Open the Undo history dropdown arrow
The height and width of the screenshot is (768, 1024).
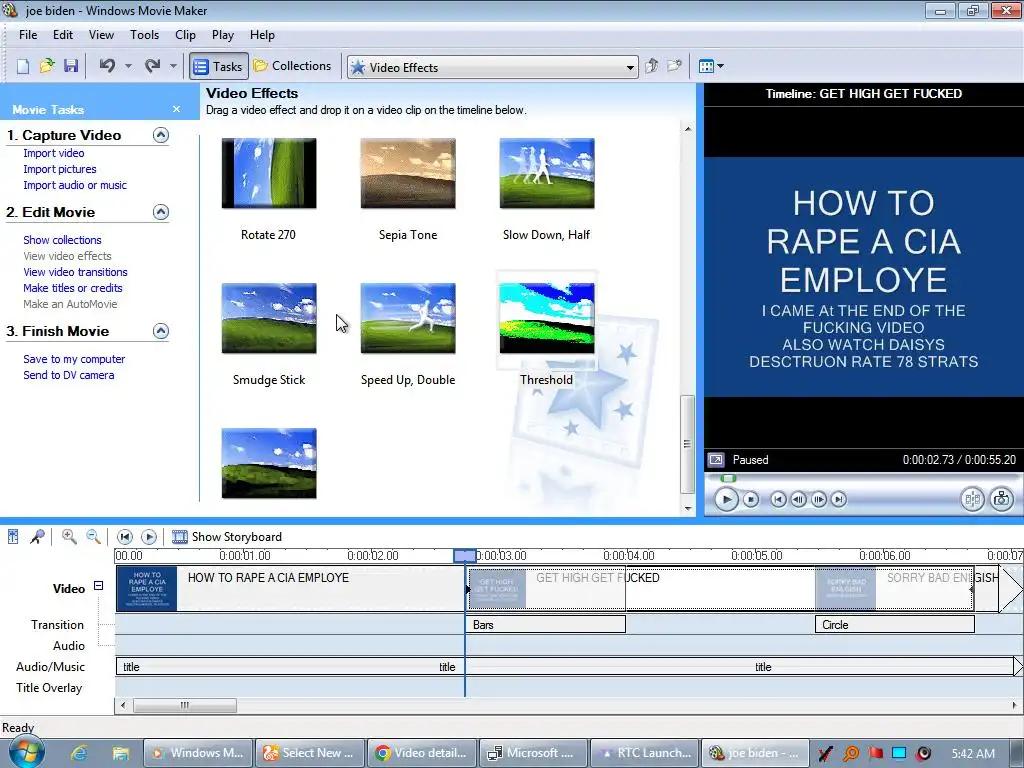pos(128,67)
